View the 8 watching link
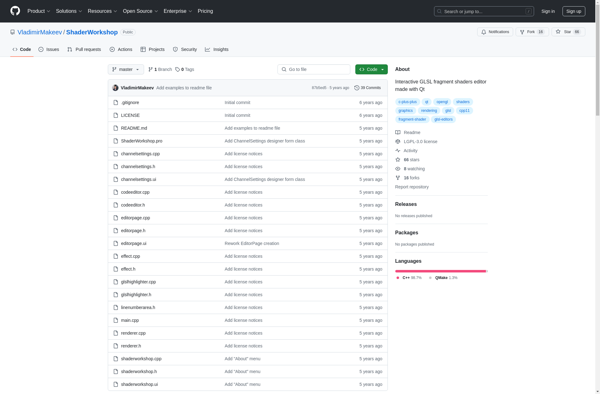Viewport: 600px width, 394px height. coord(410,169)
